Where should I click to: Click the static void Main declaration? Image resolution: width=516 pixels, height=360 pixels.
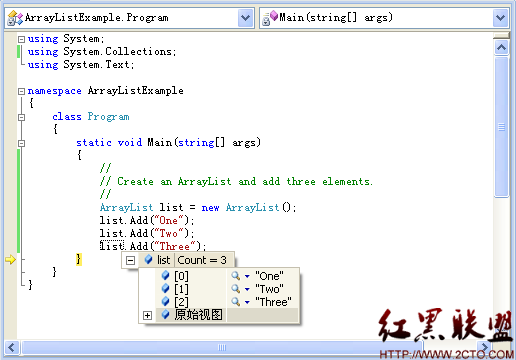coord(168,143)
